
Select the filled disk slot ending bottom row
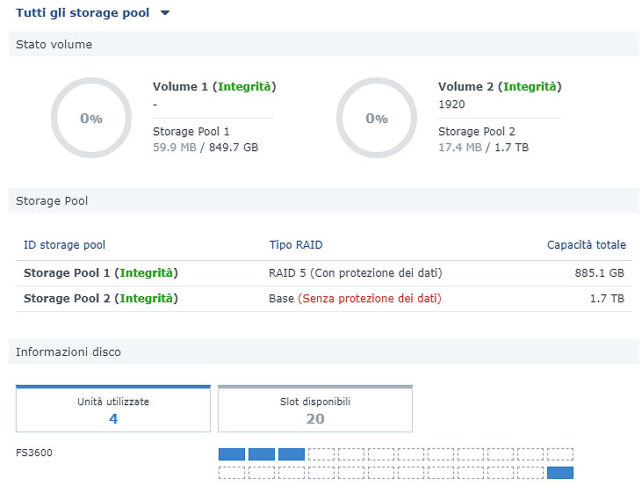pyautogui.click(x=560, y=473)
